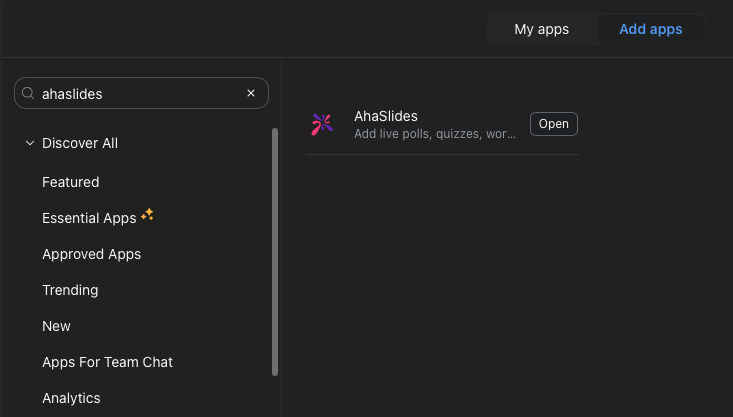
Task: Click into the ahaslides search field
Action: pos(141,93)
